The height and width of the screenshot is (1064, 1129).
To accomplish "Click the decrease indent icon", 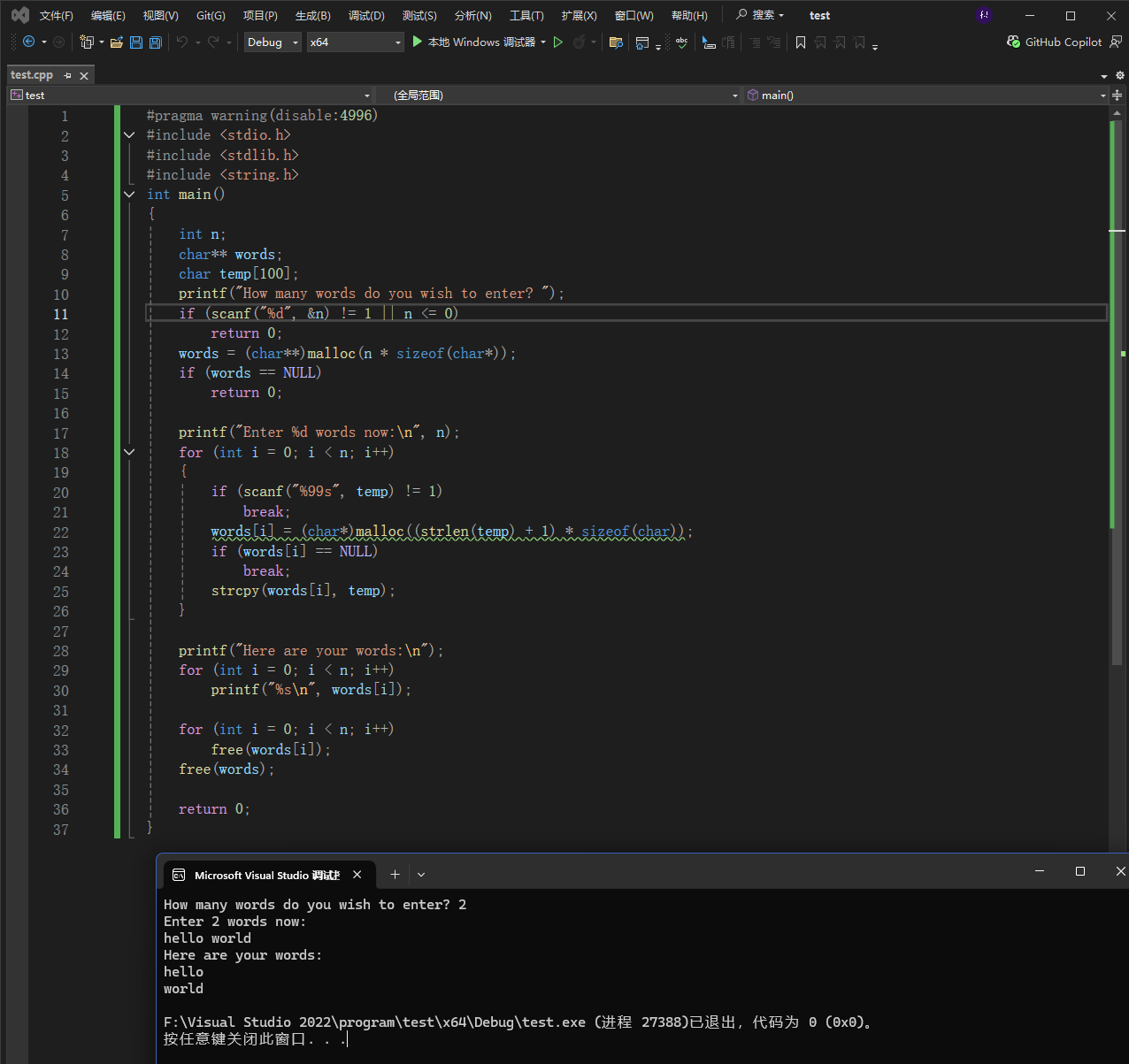I will point(755,42).
